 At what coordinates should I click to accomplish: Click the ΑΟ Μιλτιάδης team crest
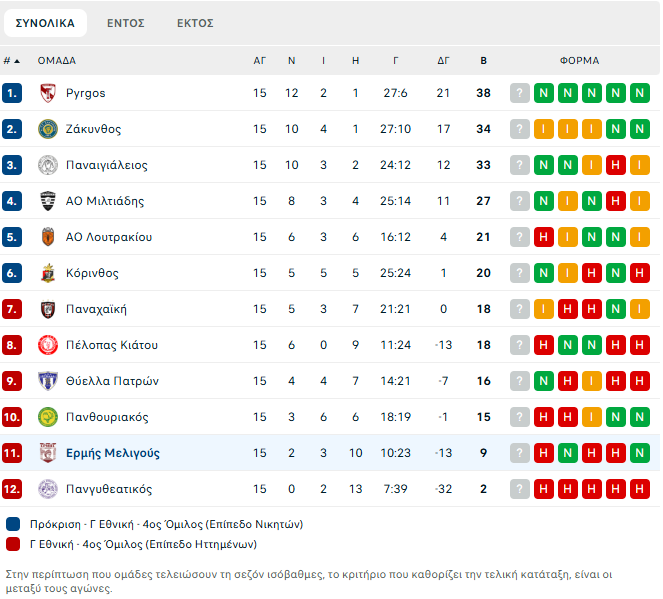46,201
